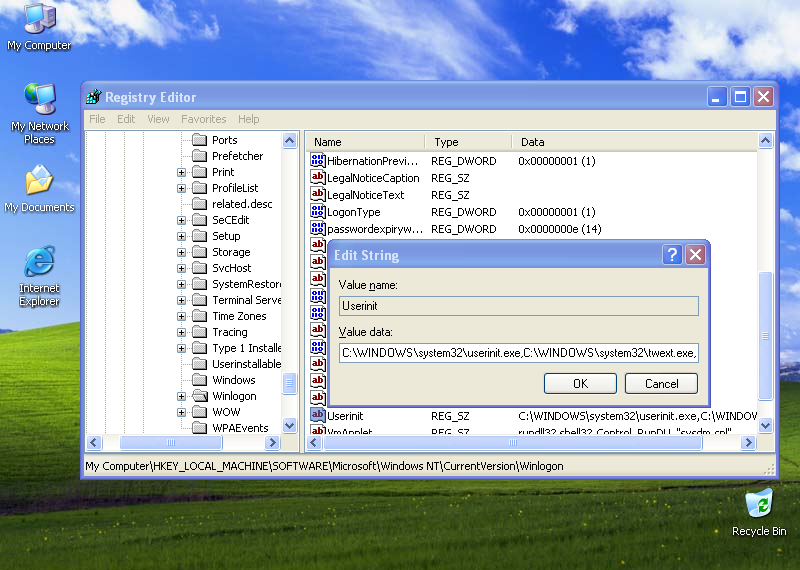Confirm the string edit with OK

tap(580, 383)
